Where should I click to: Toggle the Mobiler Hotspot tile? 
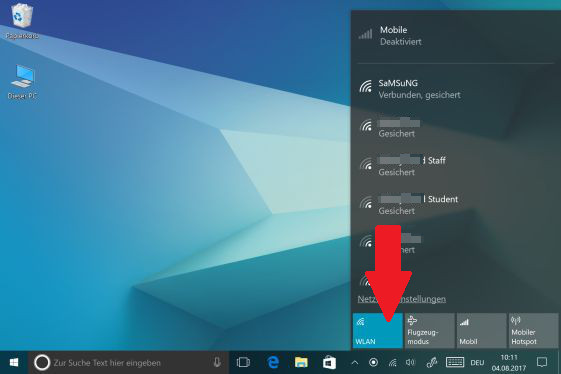[533, 330]
